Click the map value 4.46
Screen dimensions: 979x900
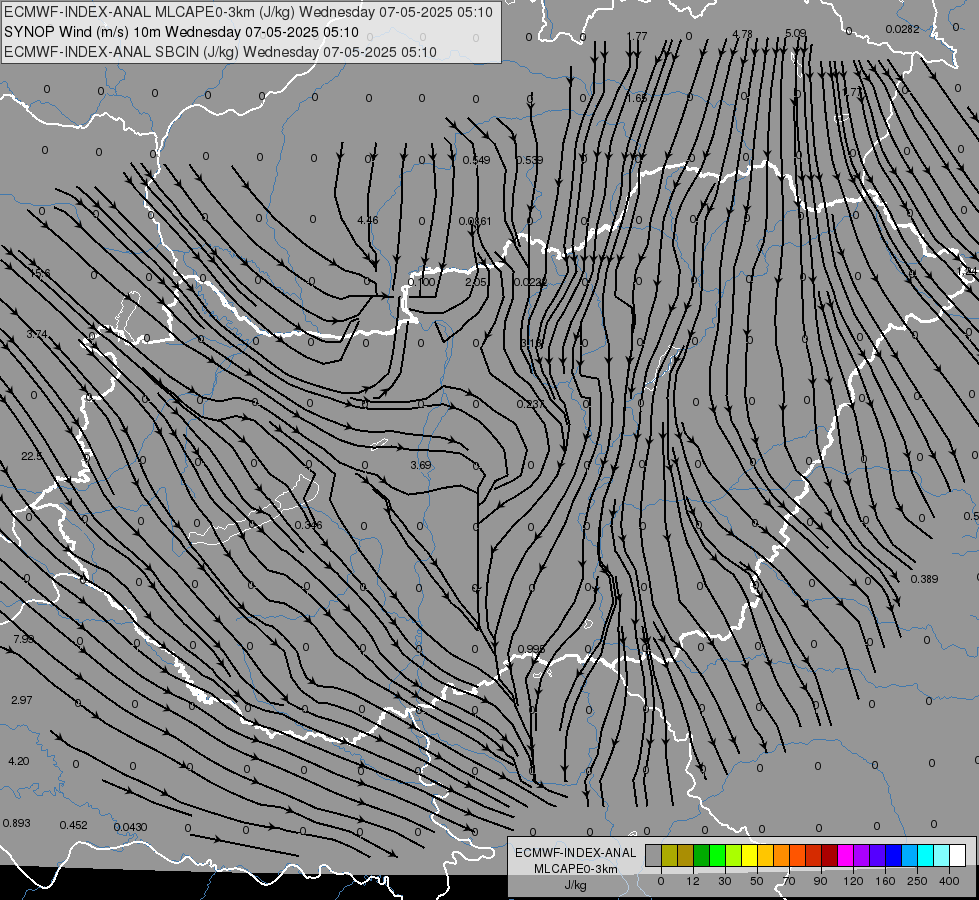[368, 220]
